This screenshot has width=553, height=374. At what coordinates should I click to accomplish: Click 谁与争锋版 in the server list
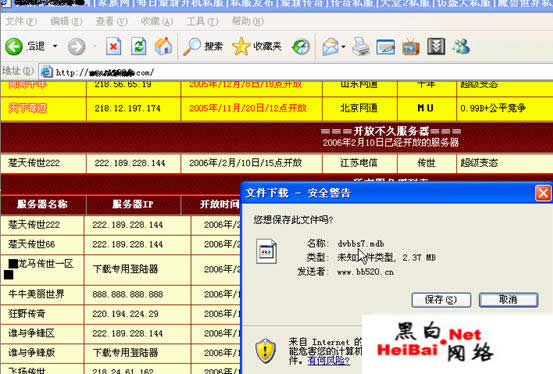click(x=32, y=352)
